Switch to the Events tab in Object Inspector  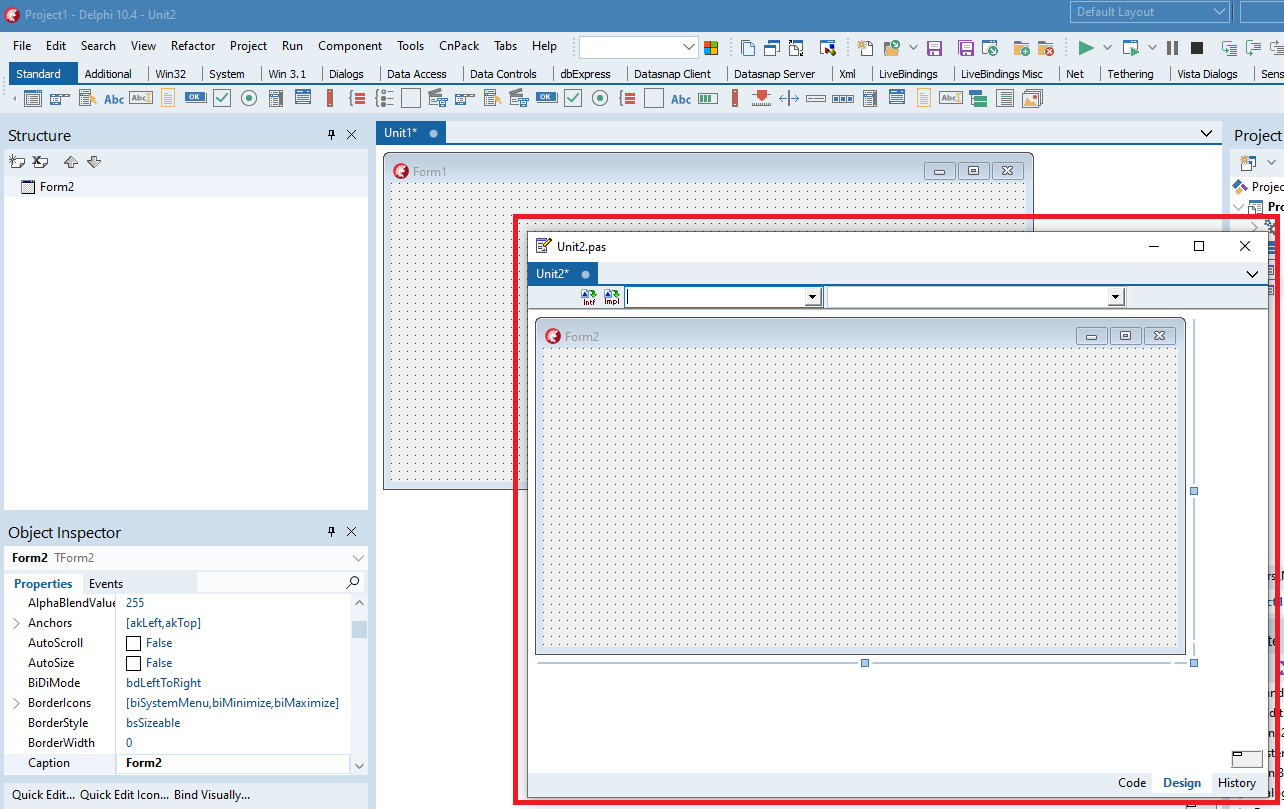point(106,584)
